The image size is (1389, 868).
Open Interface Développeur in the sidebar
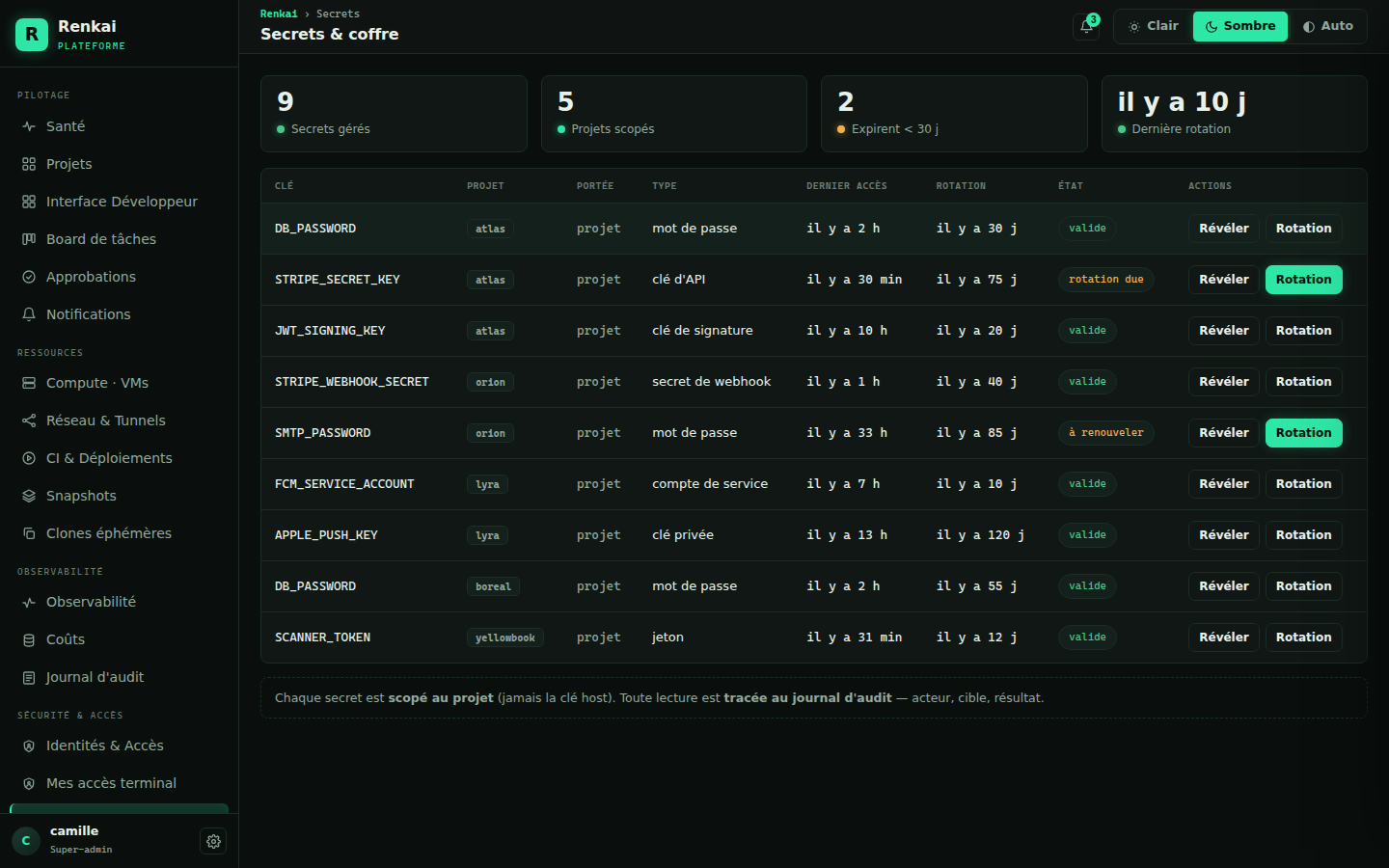tap(120, 202)
